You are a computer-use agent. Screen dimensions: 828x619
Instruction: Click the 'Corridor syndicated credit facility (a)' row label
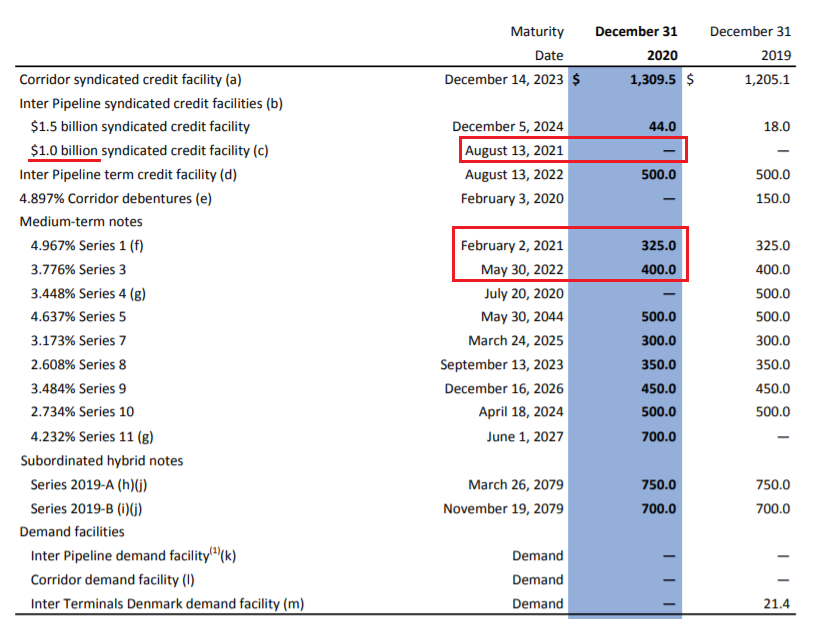click(130, 80)
